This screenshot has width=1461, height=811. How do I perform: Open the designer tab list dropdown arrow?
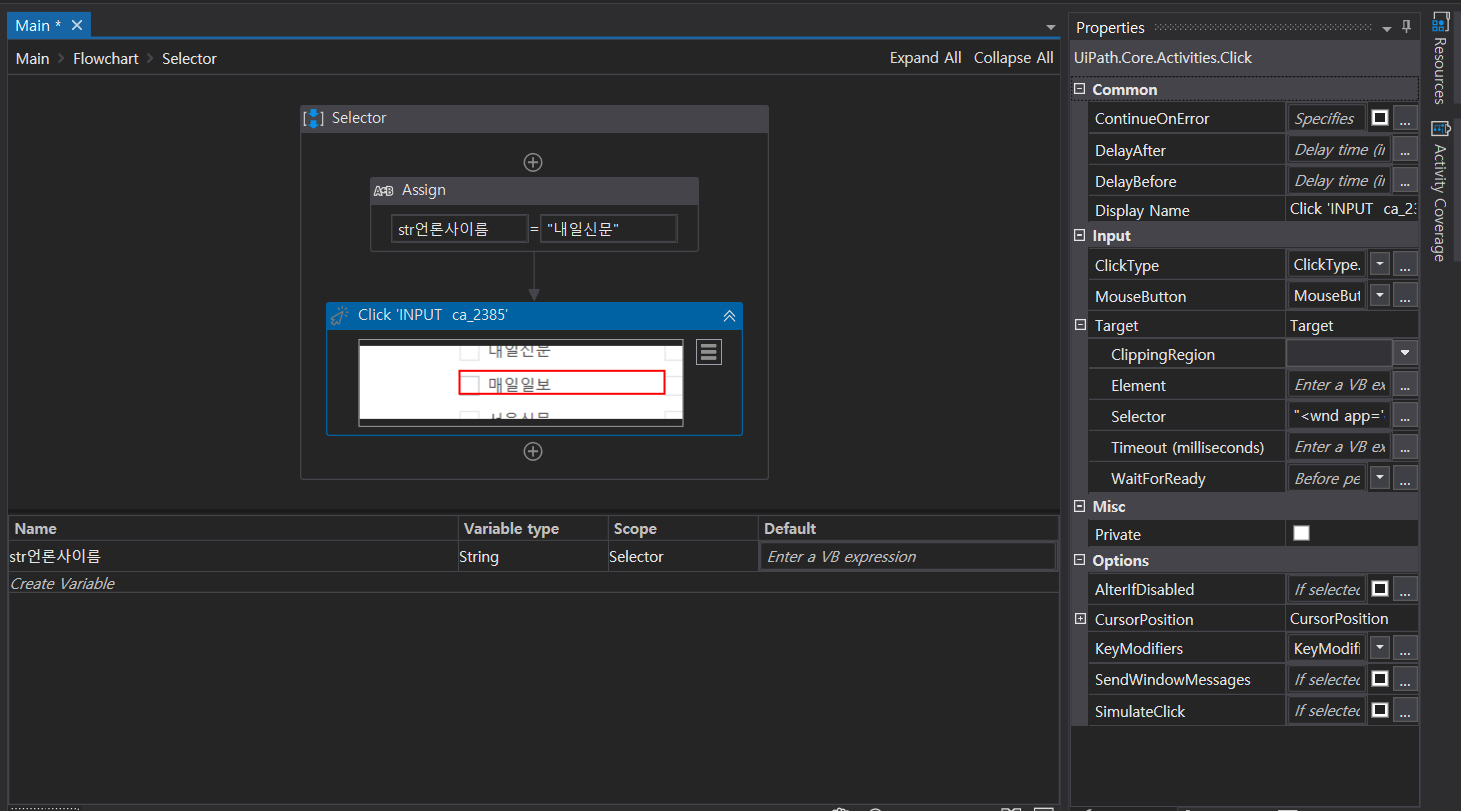coord(1050,27)
